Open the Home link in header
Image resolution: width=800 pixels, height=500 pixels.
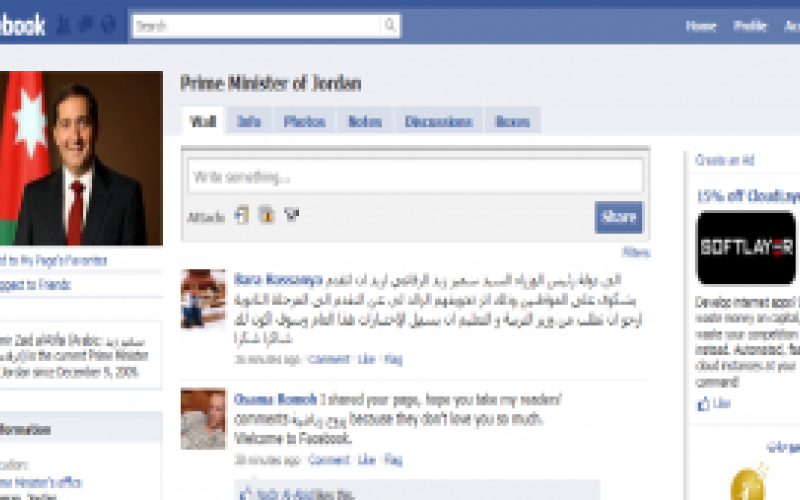pyautogui.click(x=701, y=26)
